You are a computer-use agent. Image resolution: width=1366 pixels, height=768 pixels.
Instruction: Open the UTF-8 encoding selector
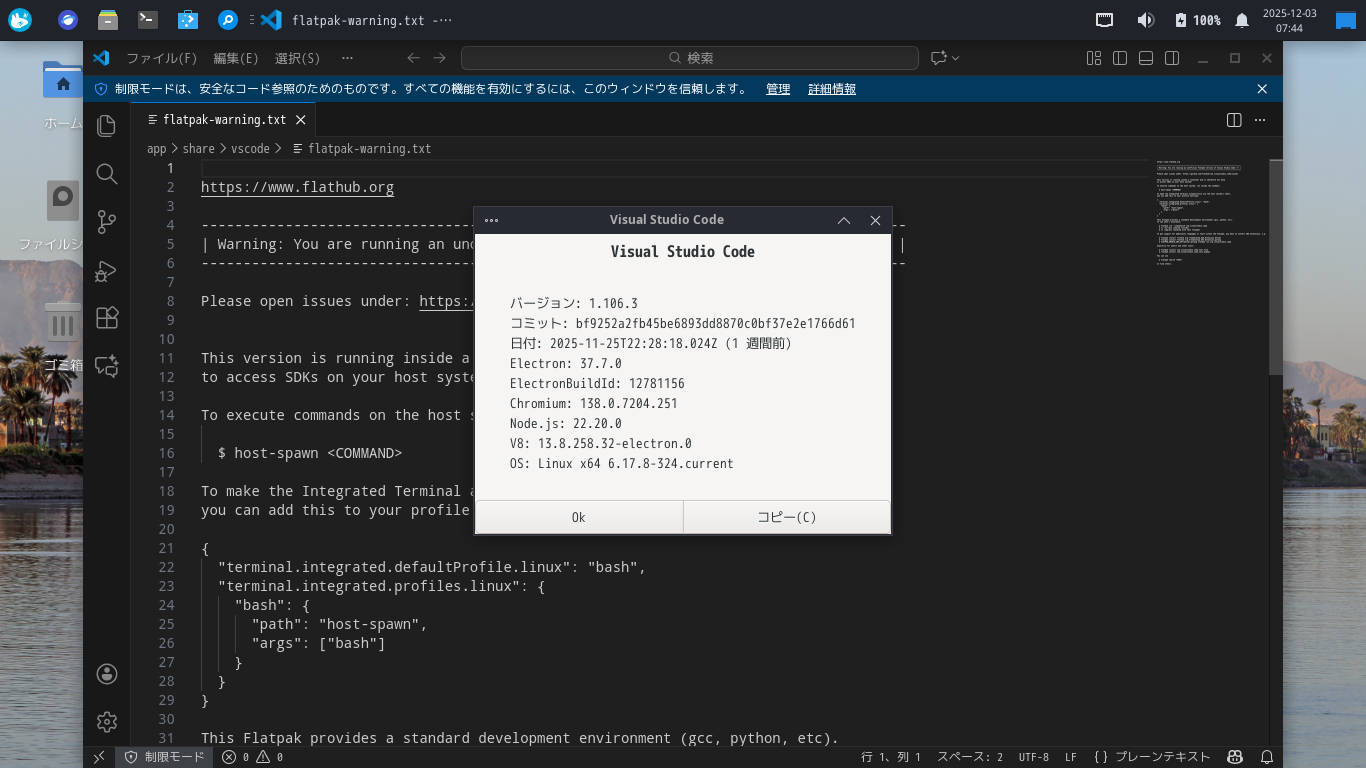pos(1033,757)
